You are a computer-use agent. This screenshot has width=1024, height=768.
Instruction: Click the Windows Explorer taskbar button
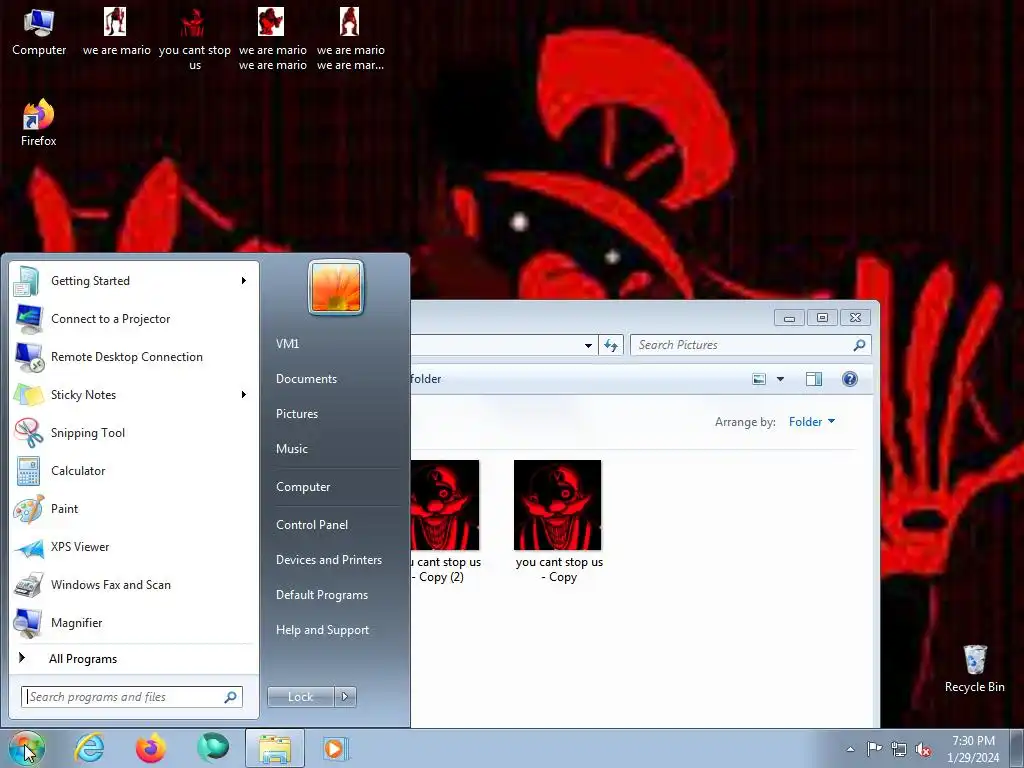pyautogui.click(x=275, y=748)
